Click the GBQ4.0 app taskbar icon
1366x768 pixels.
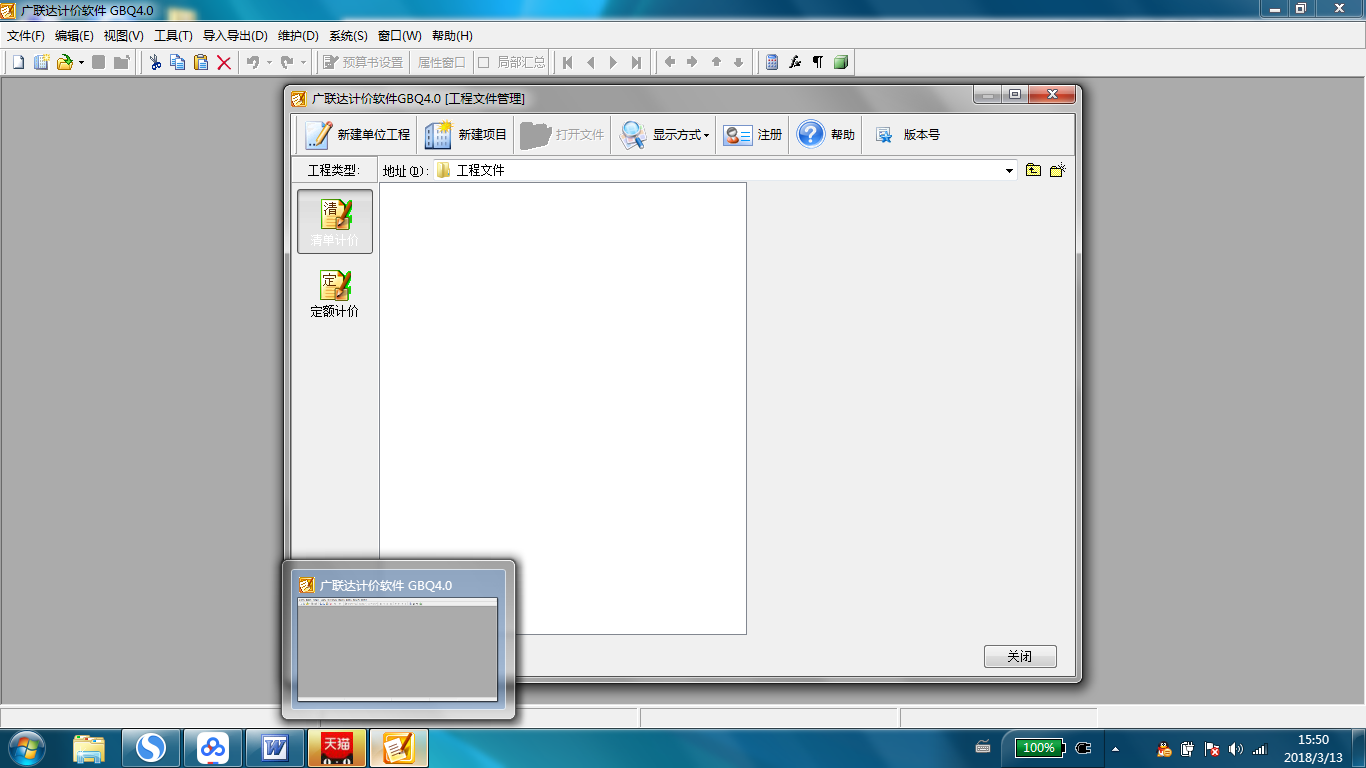tap(399, 748)
